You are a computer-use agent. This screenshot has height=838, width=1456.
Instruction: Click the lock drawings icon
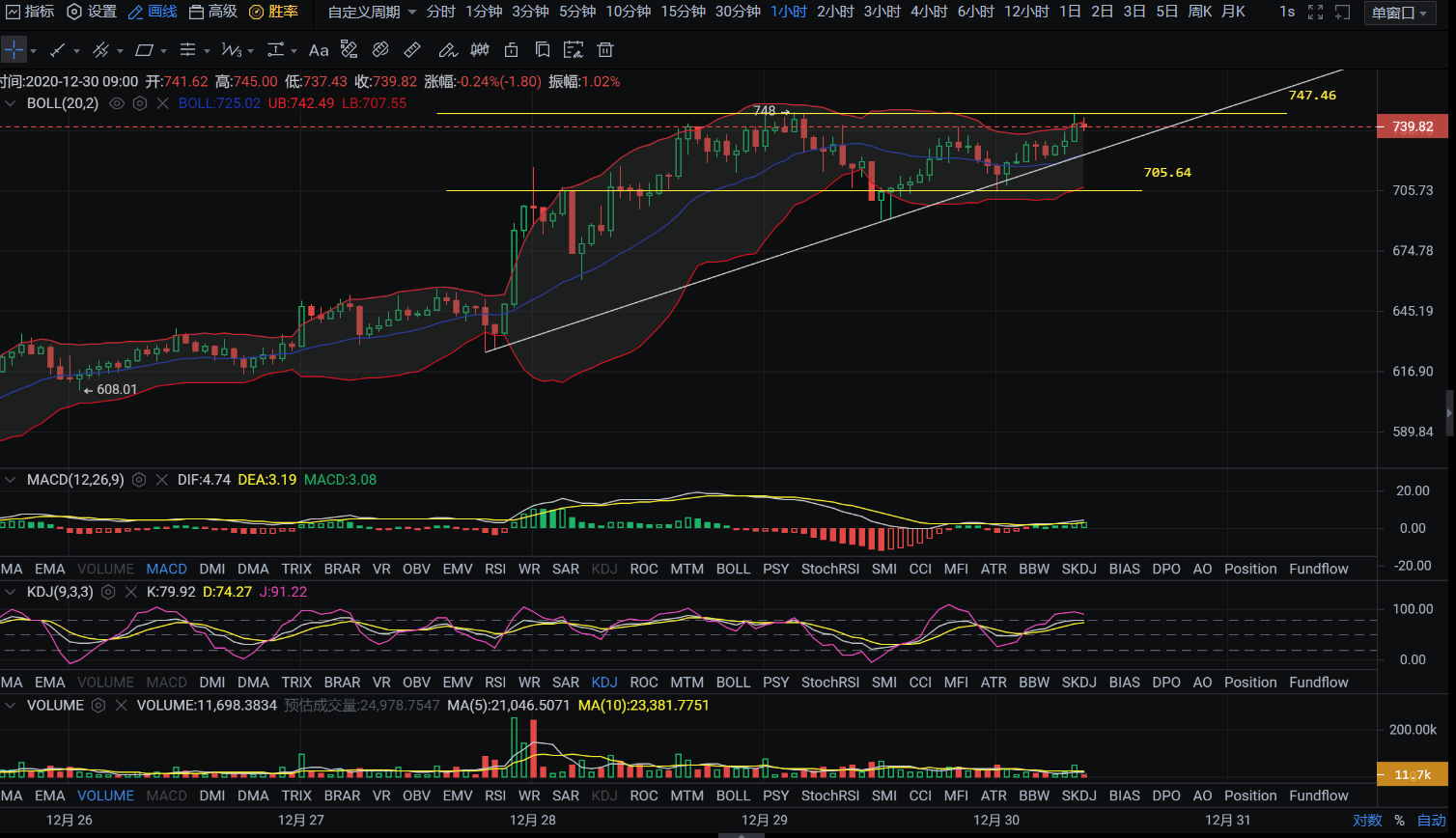pyautogui.click(x=512, y=50)
